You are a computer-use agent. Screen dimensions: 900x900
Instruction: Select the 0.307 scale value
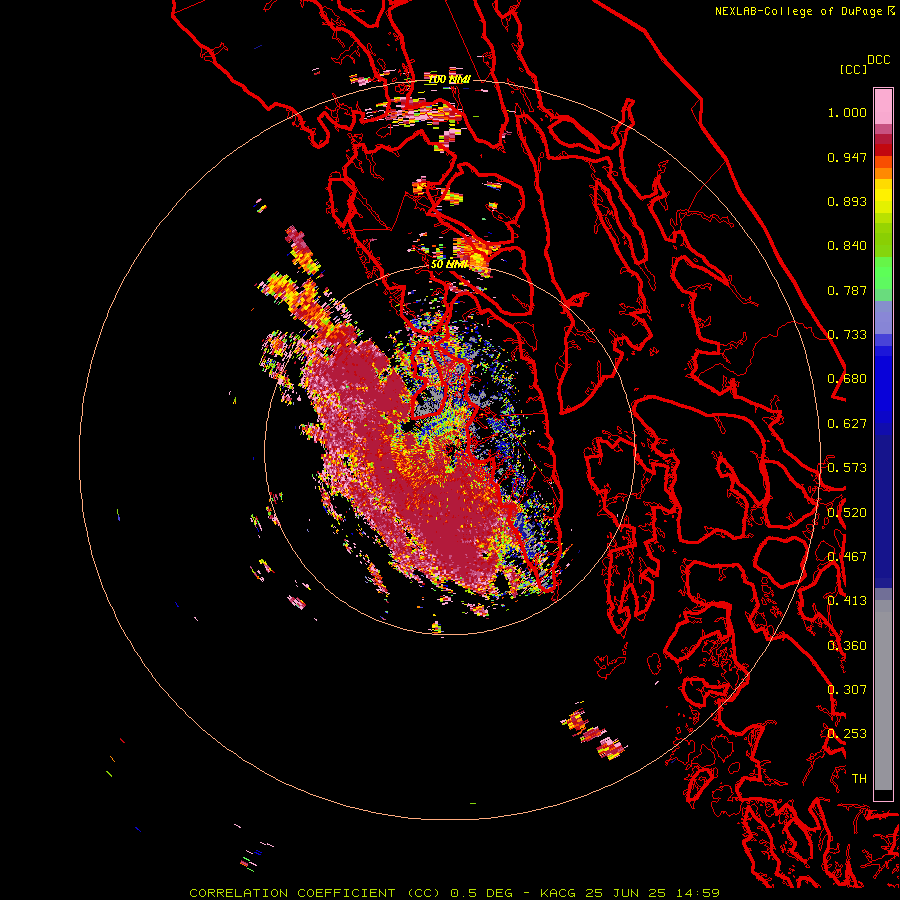click(847, 690)
